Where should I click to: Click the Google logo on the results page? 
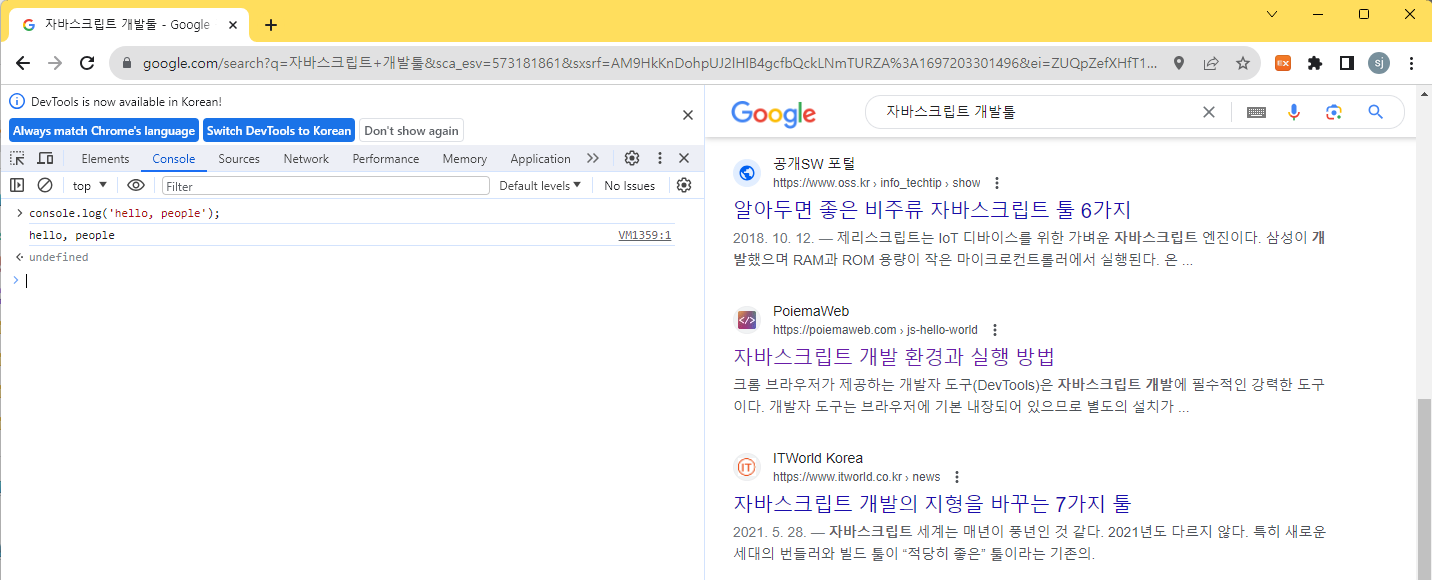[773, 113]
